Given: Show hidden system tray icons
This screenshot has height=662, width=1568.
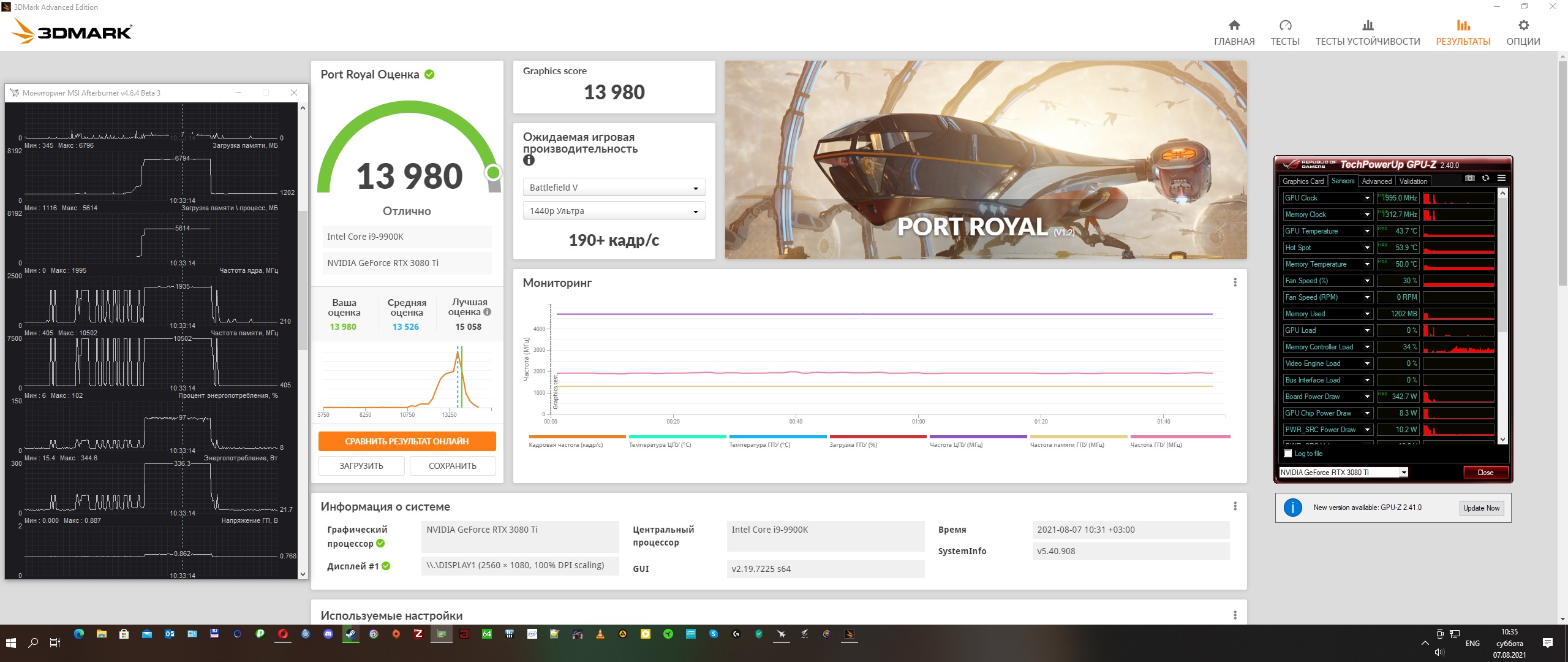Looking at the screenshot, I should pyautogui.click(x=1425, y=643).
